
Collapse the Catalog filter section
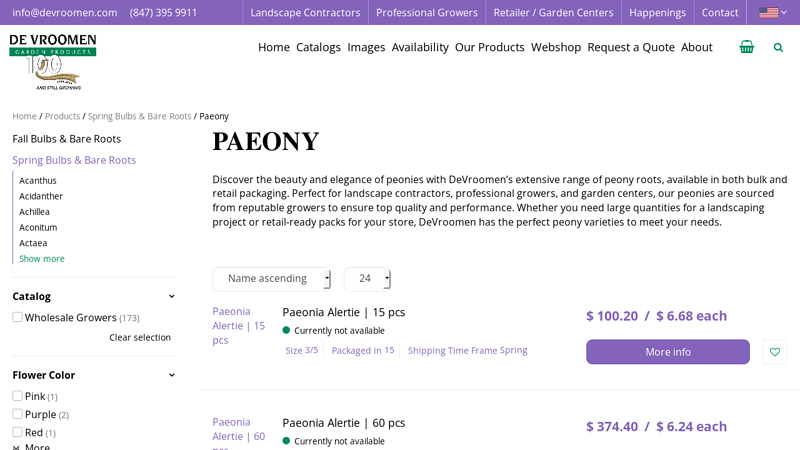(172, 296)
